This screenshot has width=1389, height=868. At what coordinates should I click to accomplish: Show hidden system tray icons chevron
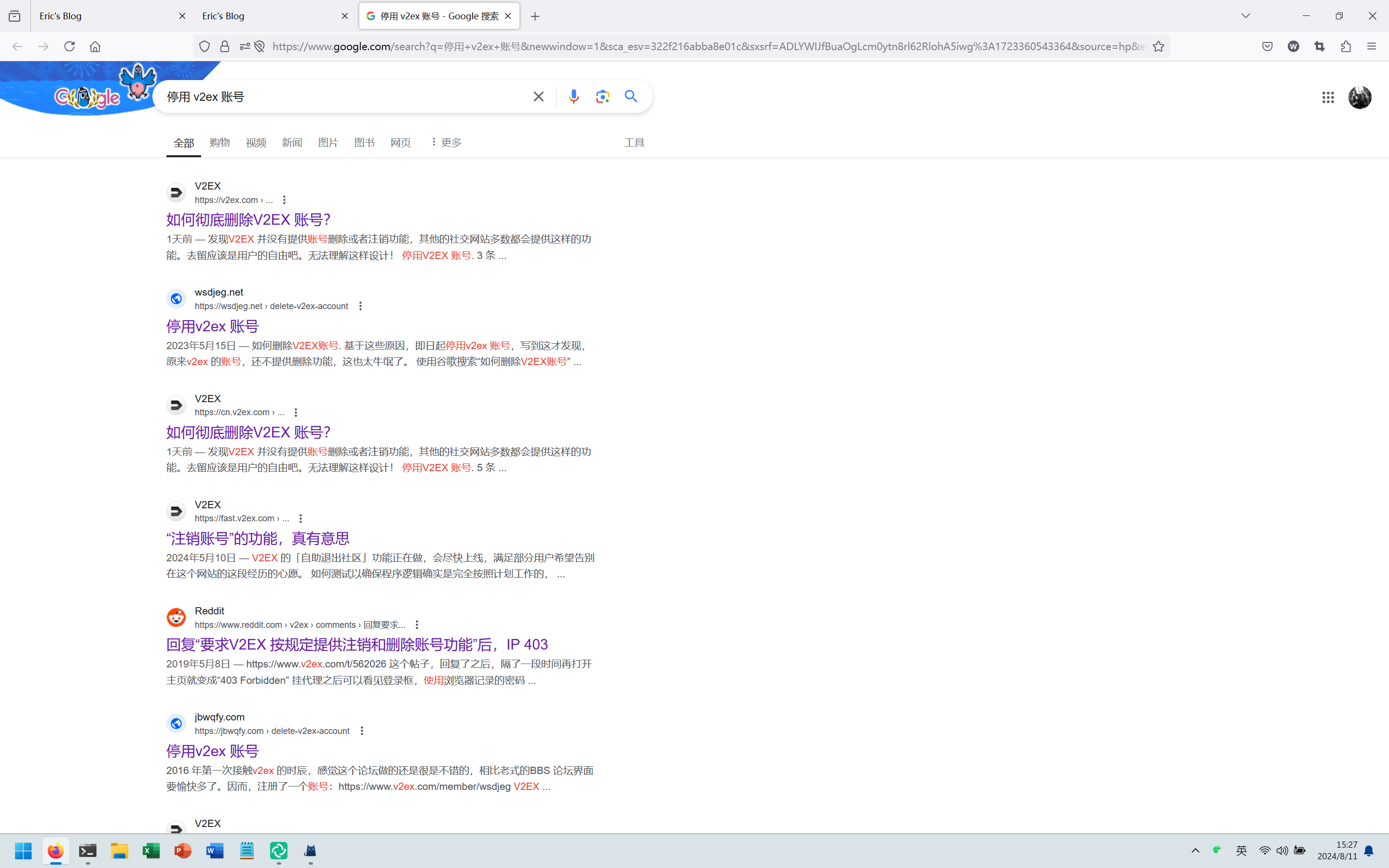coord(1196,851)
